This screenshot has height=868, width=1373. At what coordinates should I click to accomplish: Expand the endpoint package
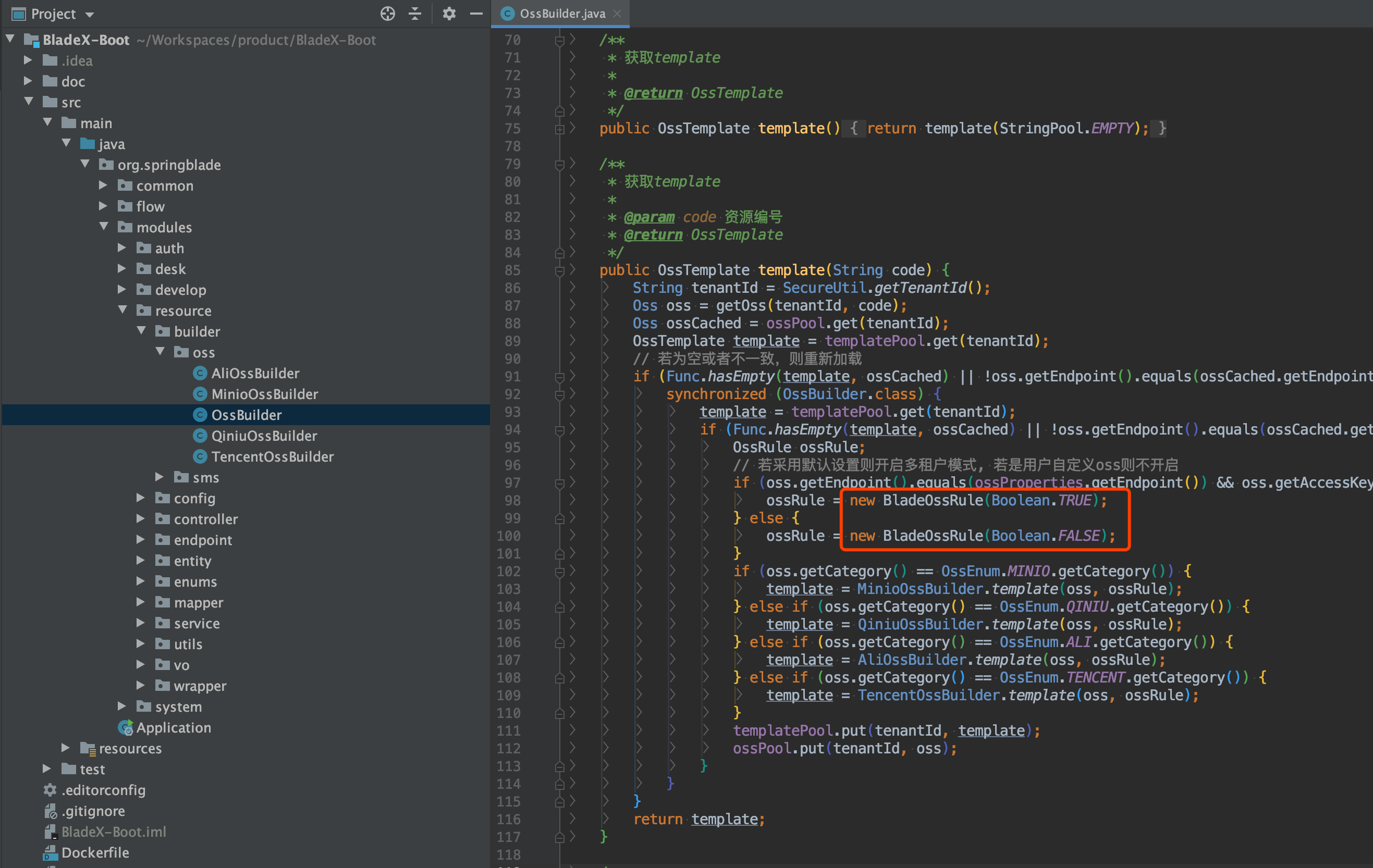click(x=141, y=540)
